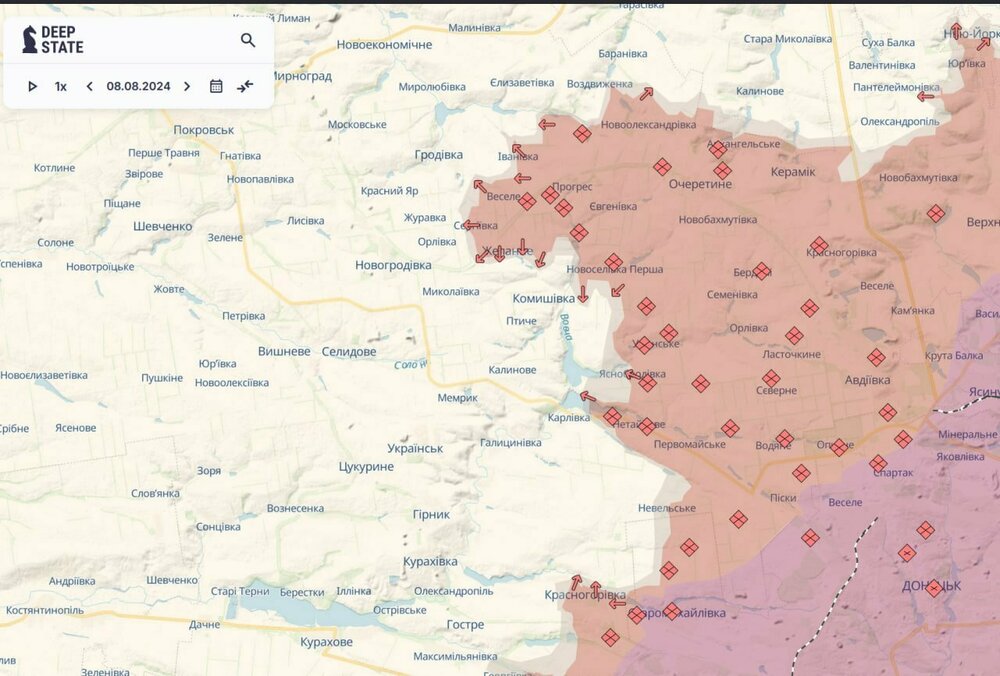Select the unit marker west of Авдіївка
The height and width of the screenshot is (676, 1000).
pos(770,378)
